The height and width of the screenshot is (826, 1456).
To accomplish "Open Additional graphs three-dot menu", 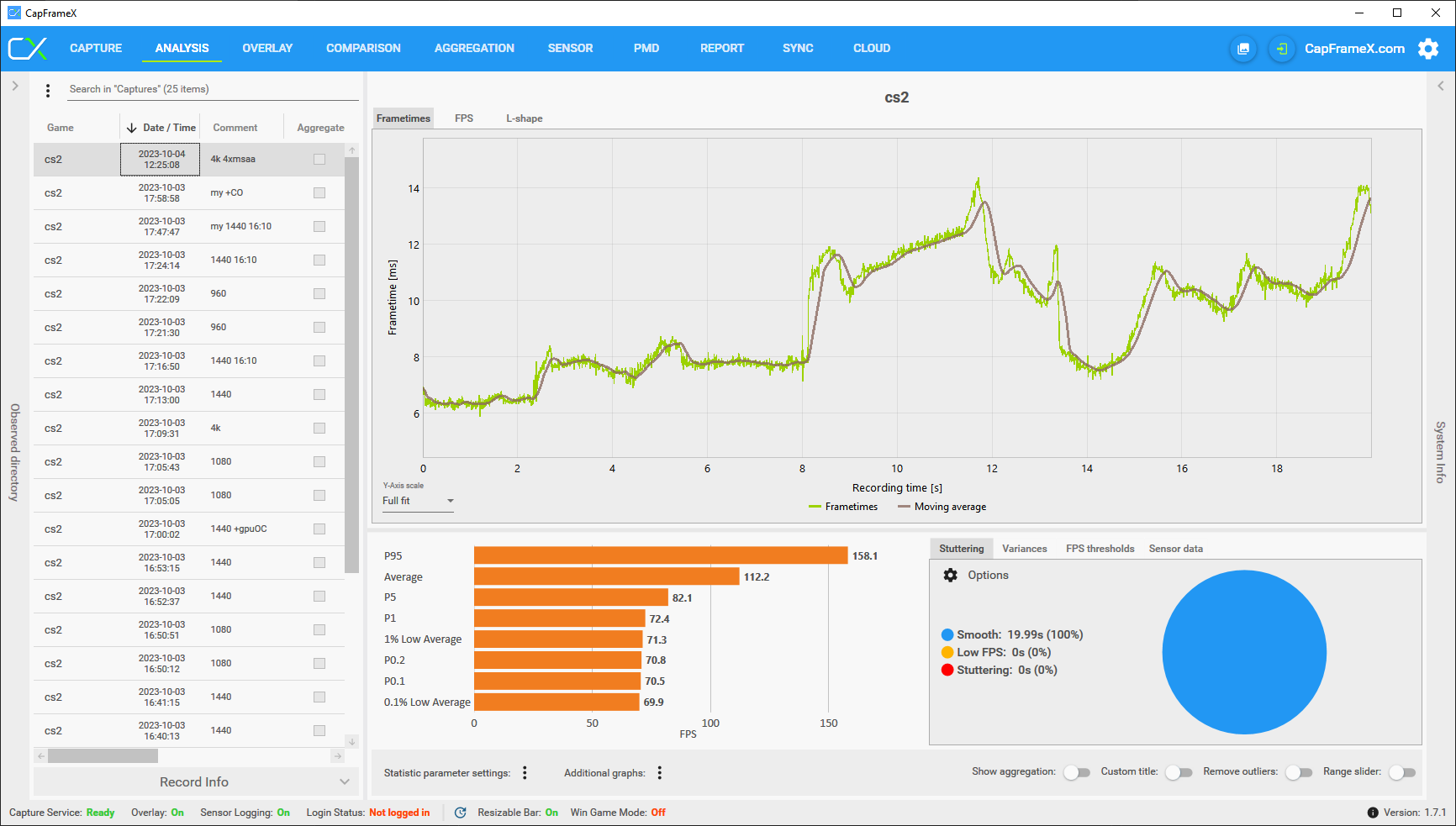I will pos(660,773).
